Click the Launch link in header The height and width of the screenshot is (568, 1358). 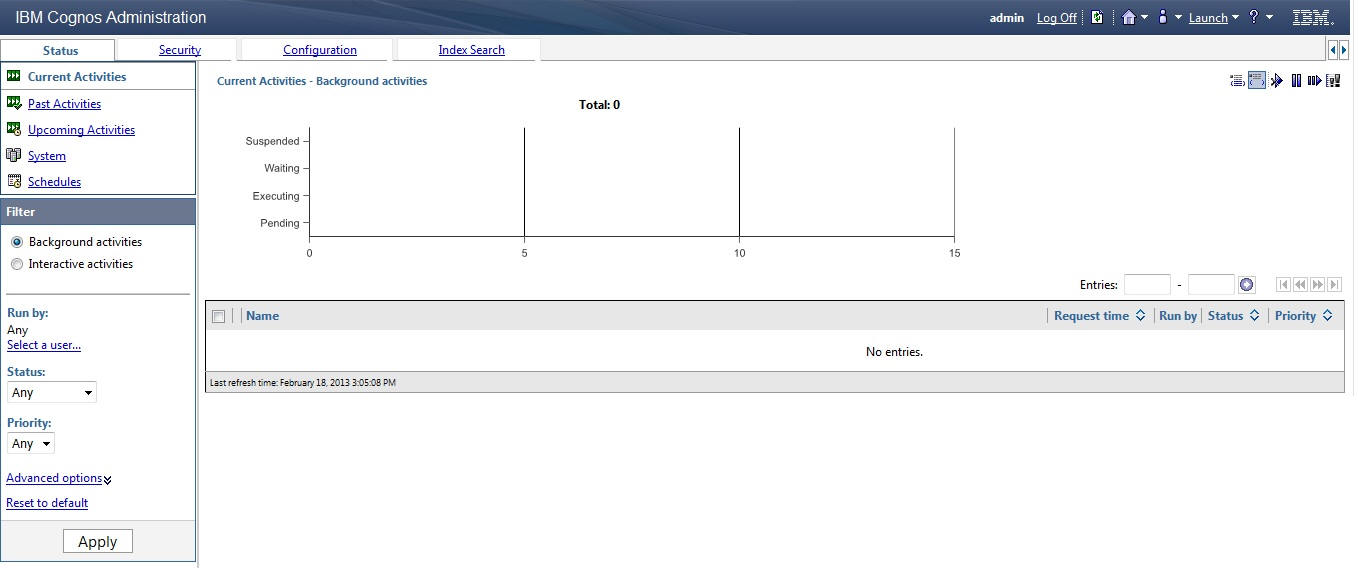(1208, 18)
